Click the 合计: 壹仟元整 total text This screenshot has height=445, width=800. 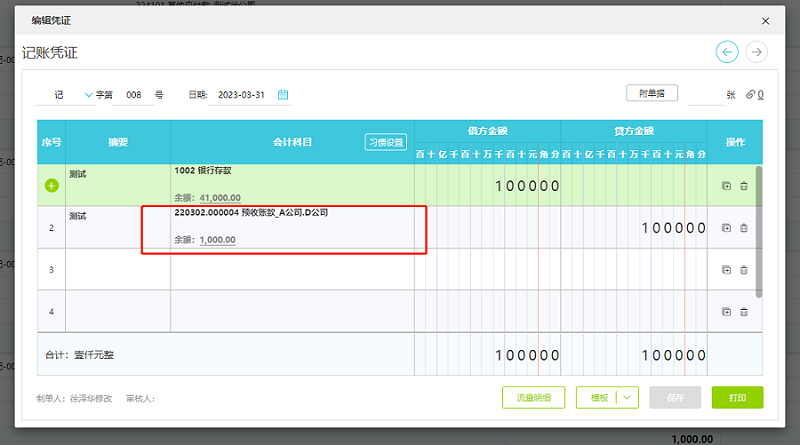[x=80, y=355]
